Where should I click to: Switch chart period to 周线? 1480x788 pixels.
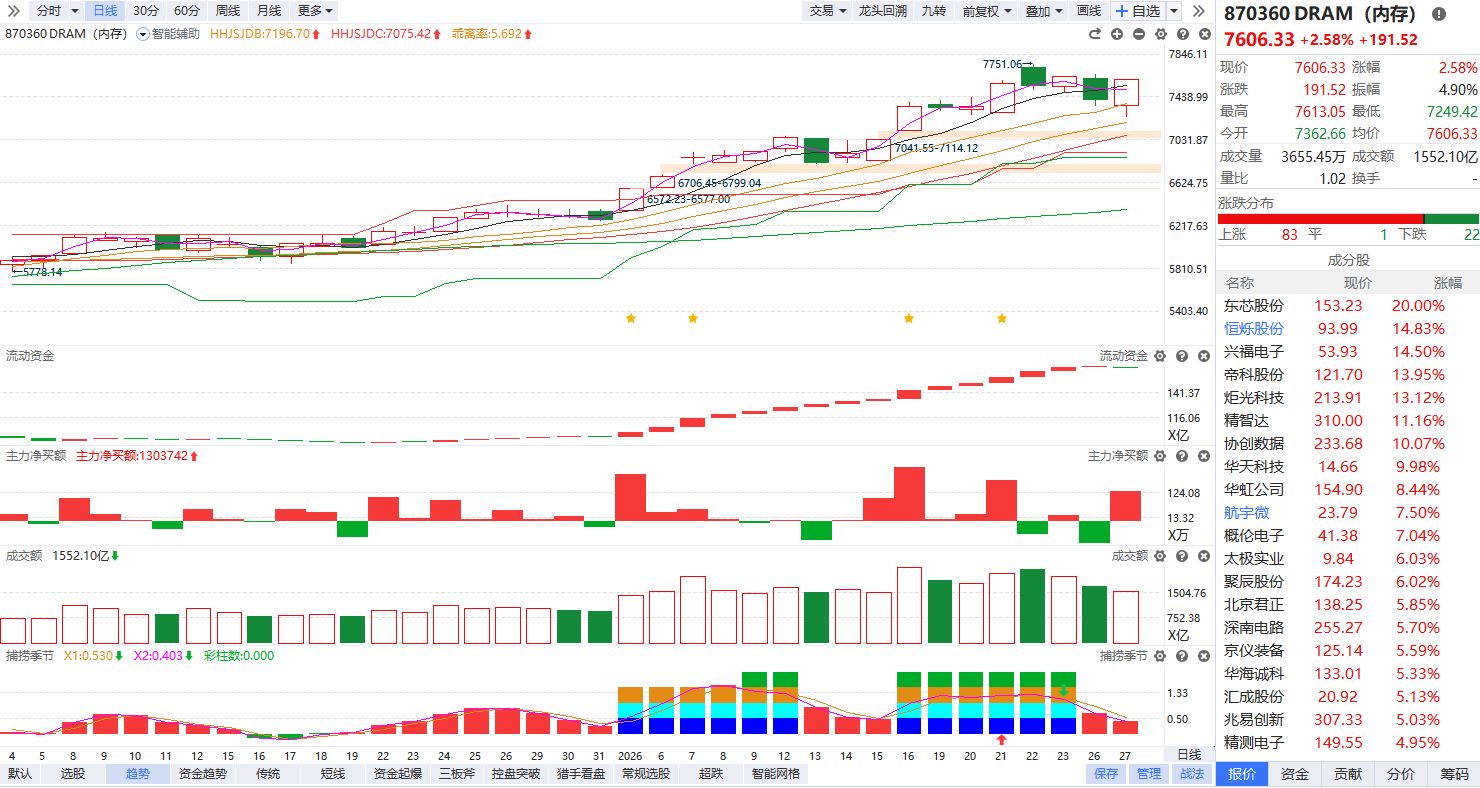228,11
